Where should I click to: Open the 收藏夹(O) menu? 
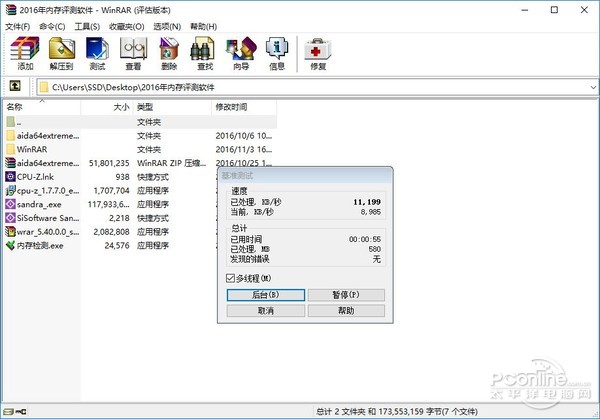(x=127, y=26)
